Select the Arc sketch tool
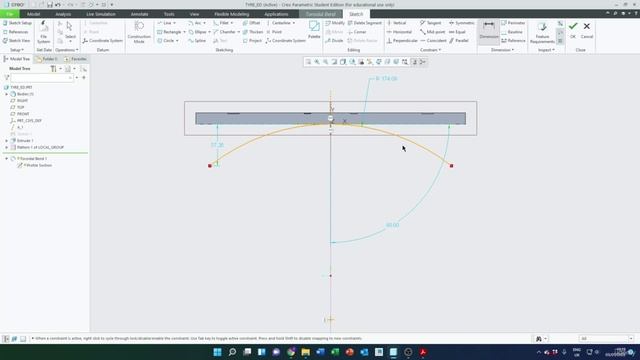The height and width of the screenshot is (360, 640). (195, 23)
